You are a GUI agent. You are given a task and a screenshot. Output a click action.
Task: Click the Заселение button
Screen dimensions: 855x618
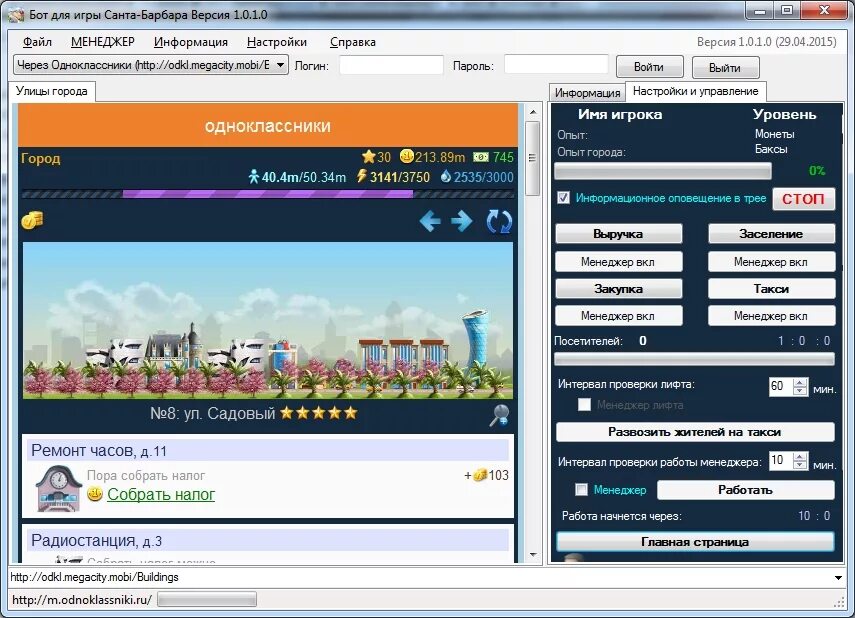tap(771, 233)
